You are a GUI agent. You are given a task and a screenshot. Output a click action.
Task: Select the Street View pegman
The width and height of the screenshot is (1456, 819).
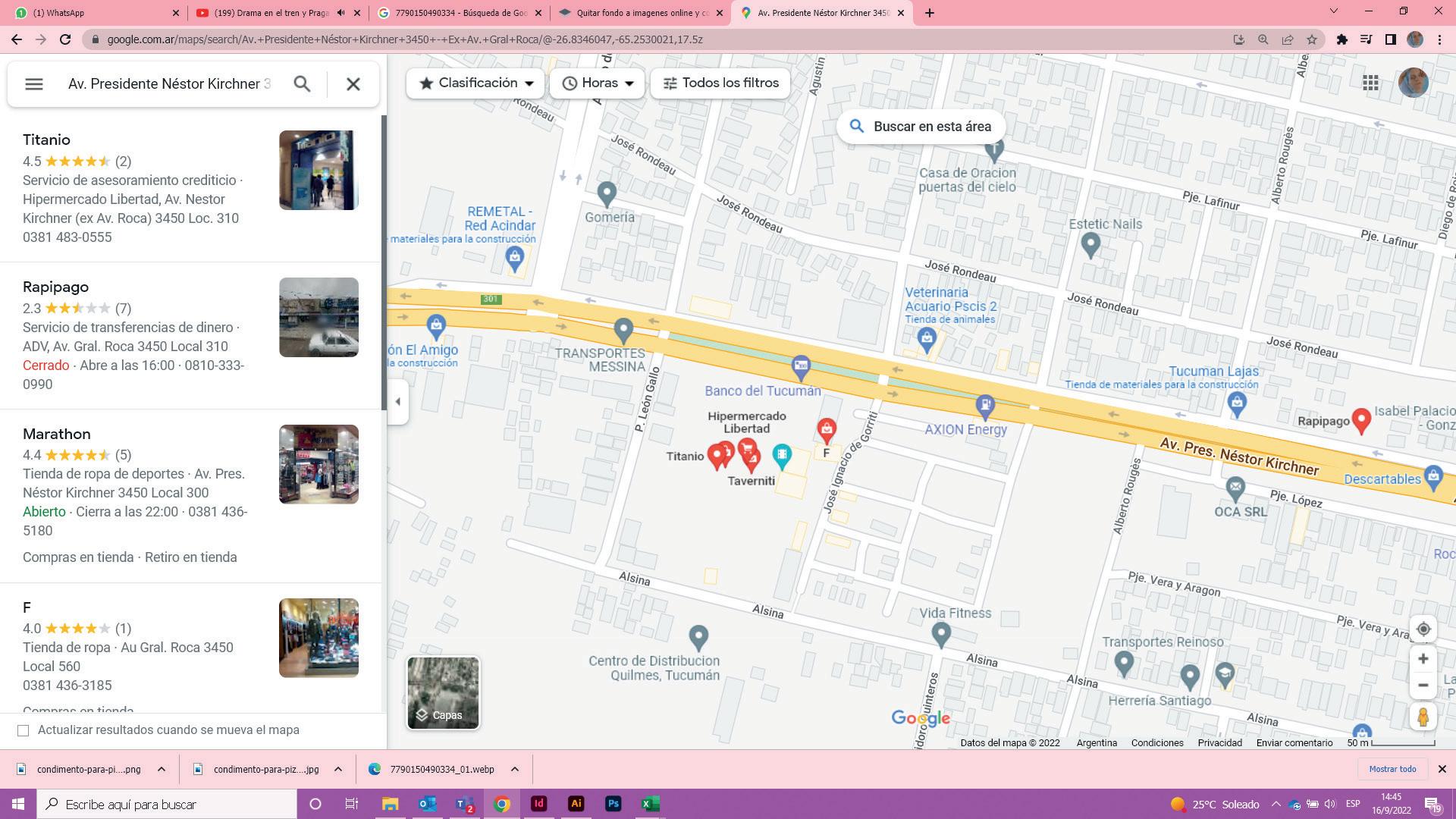click(1423, 717)
